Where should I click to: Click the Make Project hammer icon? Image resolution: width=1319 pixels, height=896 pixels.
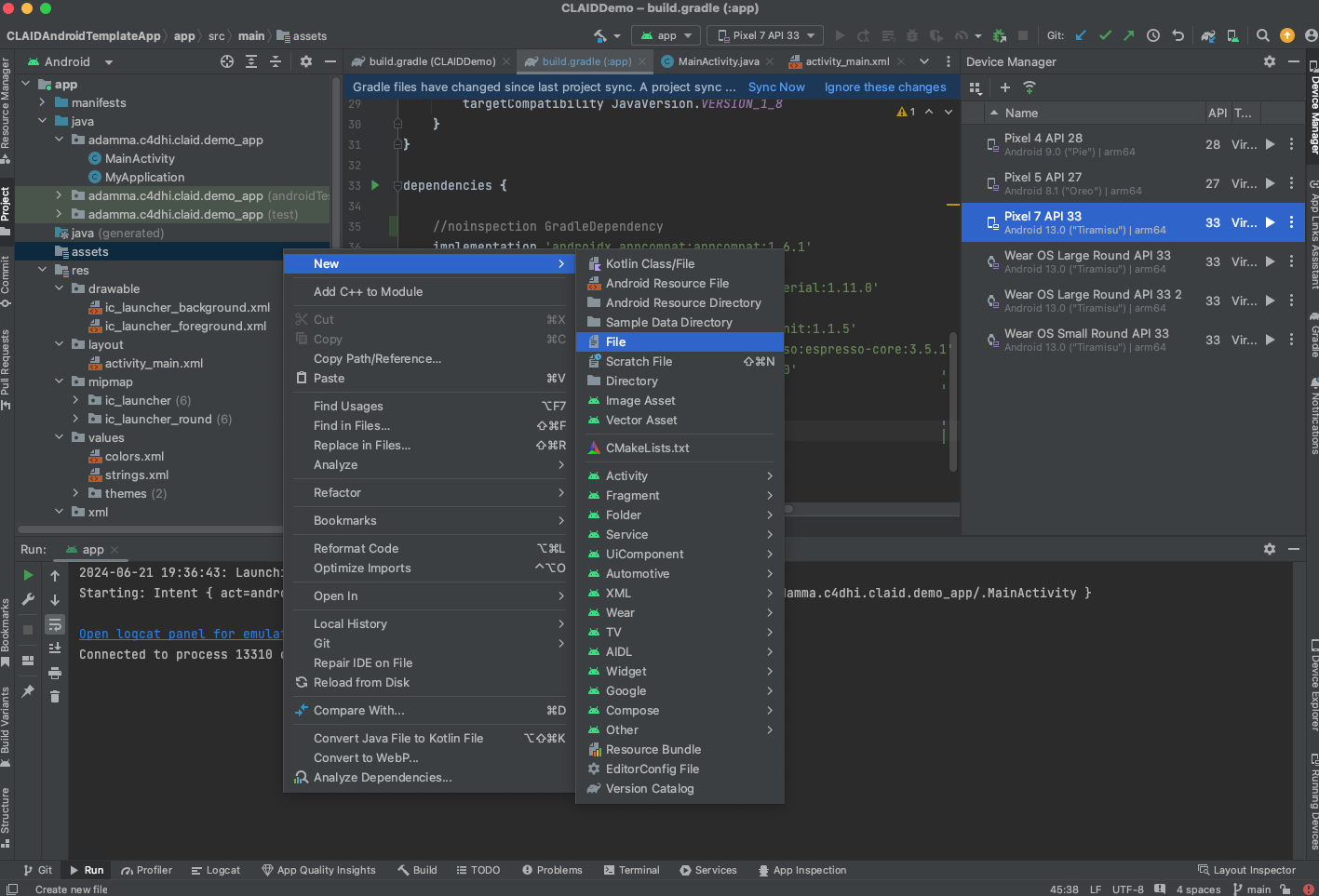point(600,35)
